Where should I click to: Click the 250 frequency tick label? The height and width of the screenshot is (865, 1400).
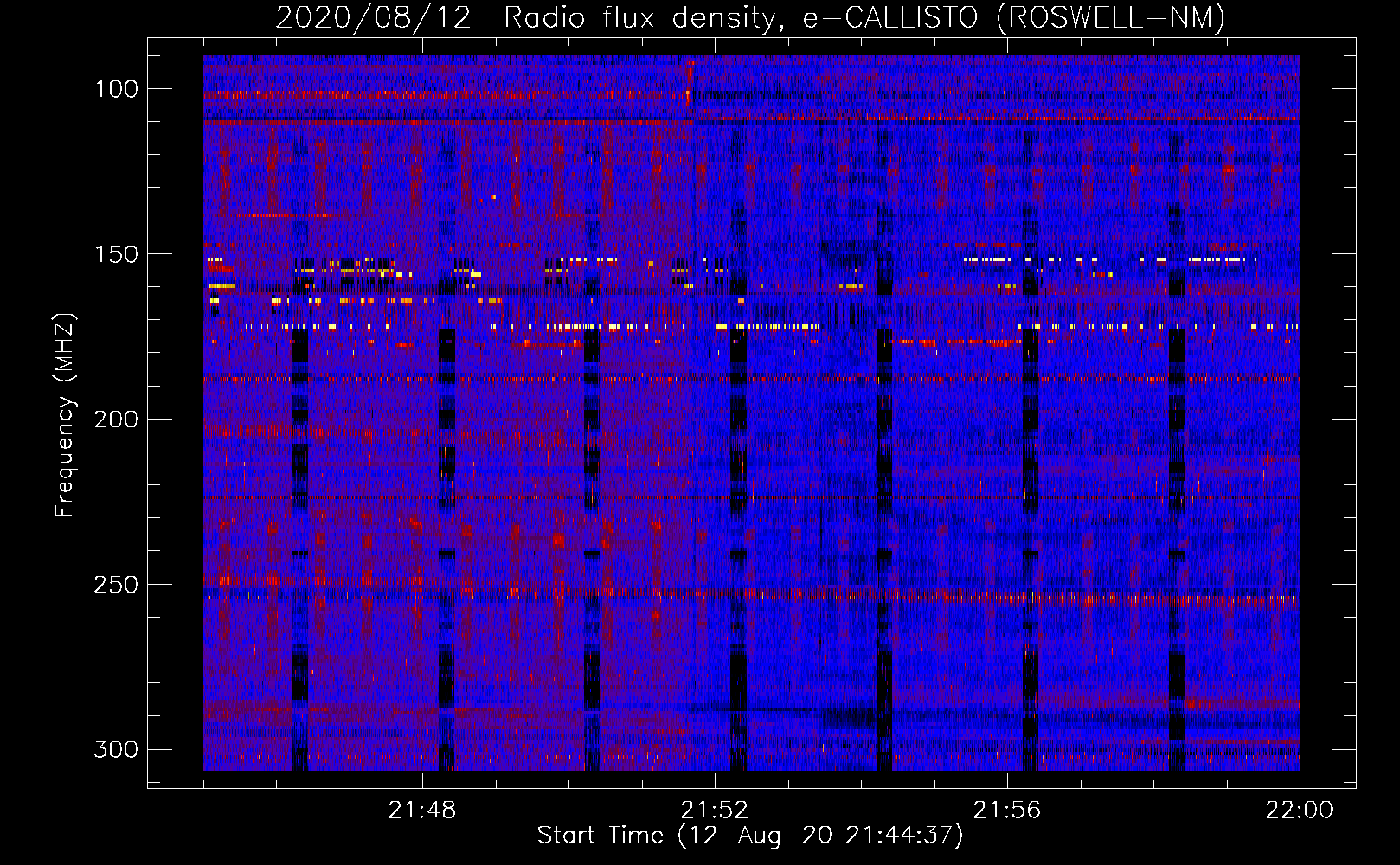[x=116, y=585]
